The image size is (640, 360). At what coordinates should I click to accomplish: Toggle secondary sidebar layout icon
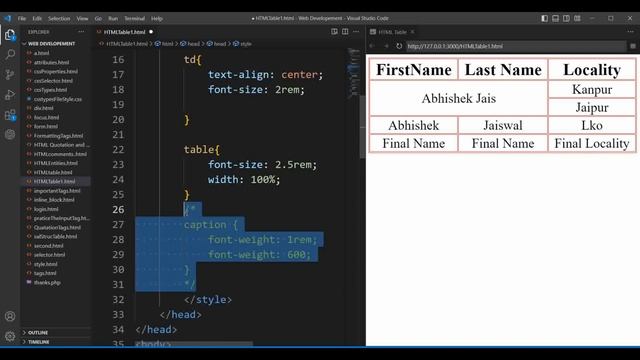(566, 18)
